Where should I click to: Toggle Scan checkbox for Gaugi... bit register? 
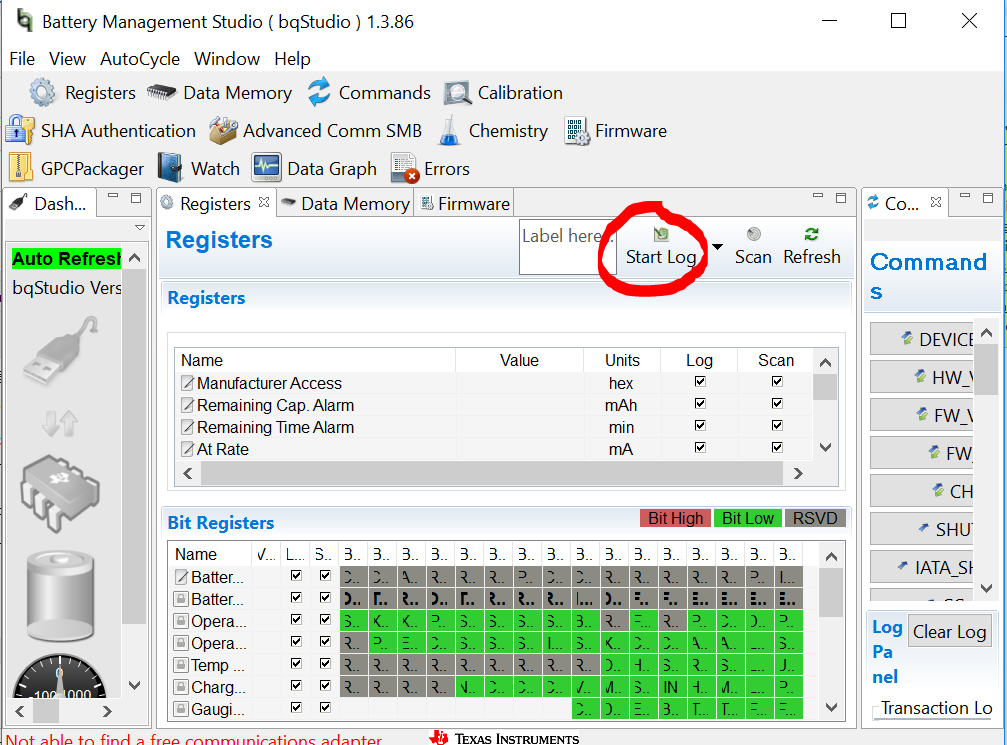click(x=325, y=707)
